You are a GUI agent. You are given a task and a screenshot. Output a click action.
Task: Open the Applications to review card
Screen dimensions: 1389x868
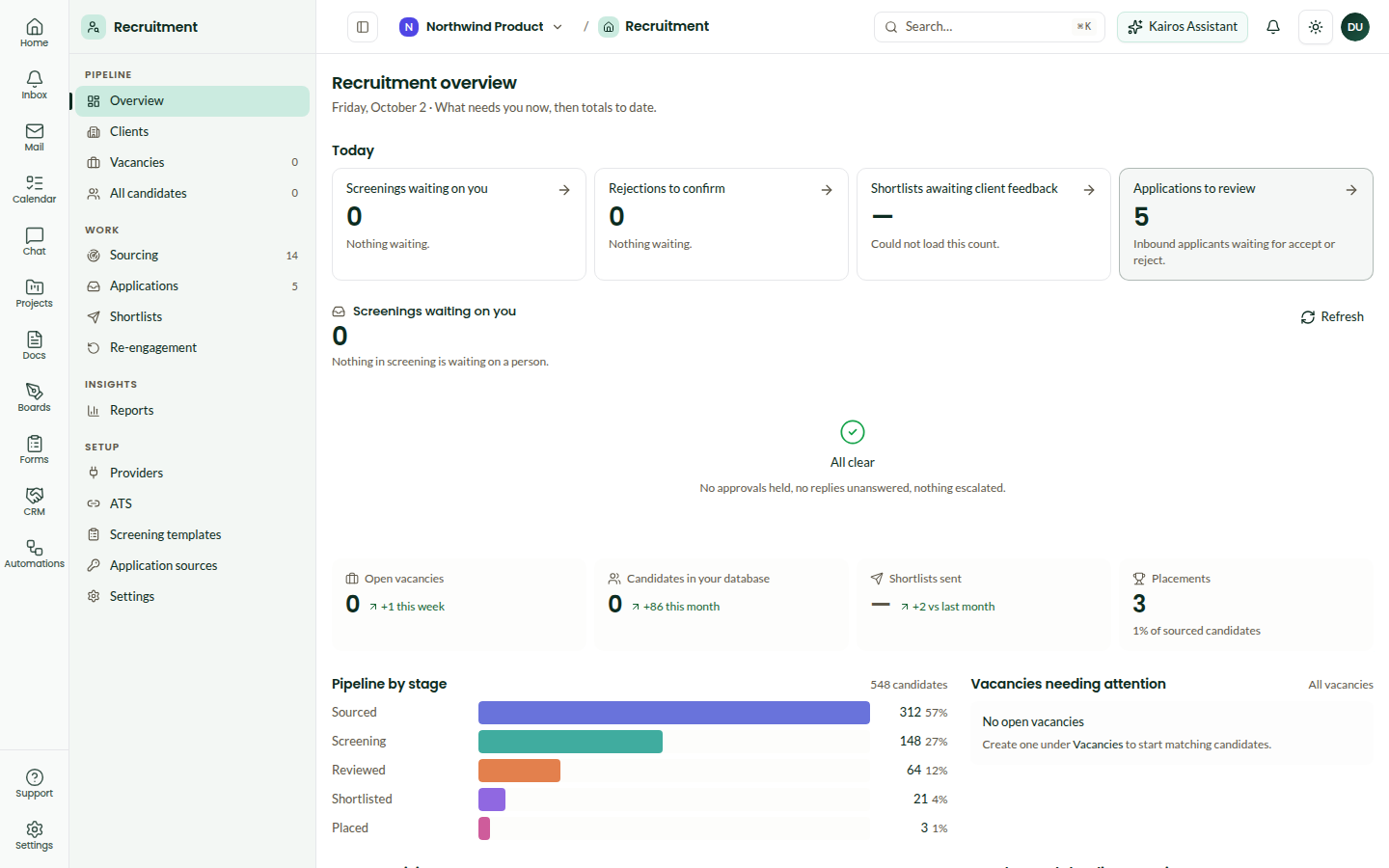tap(1246, 225)
